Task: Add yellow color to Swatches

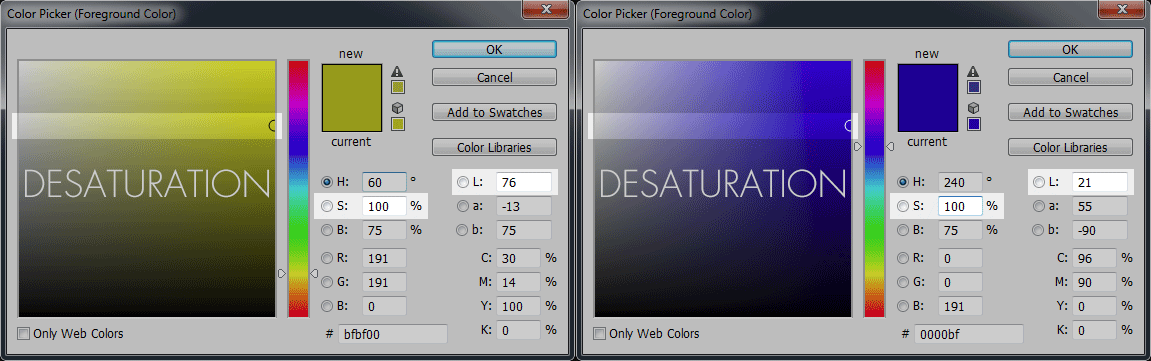Action: (x=494, y=112)
